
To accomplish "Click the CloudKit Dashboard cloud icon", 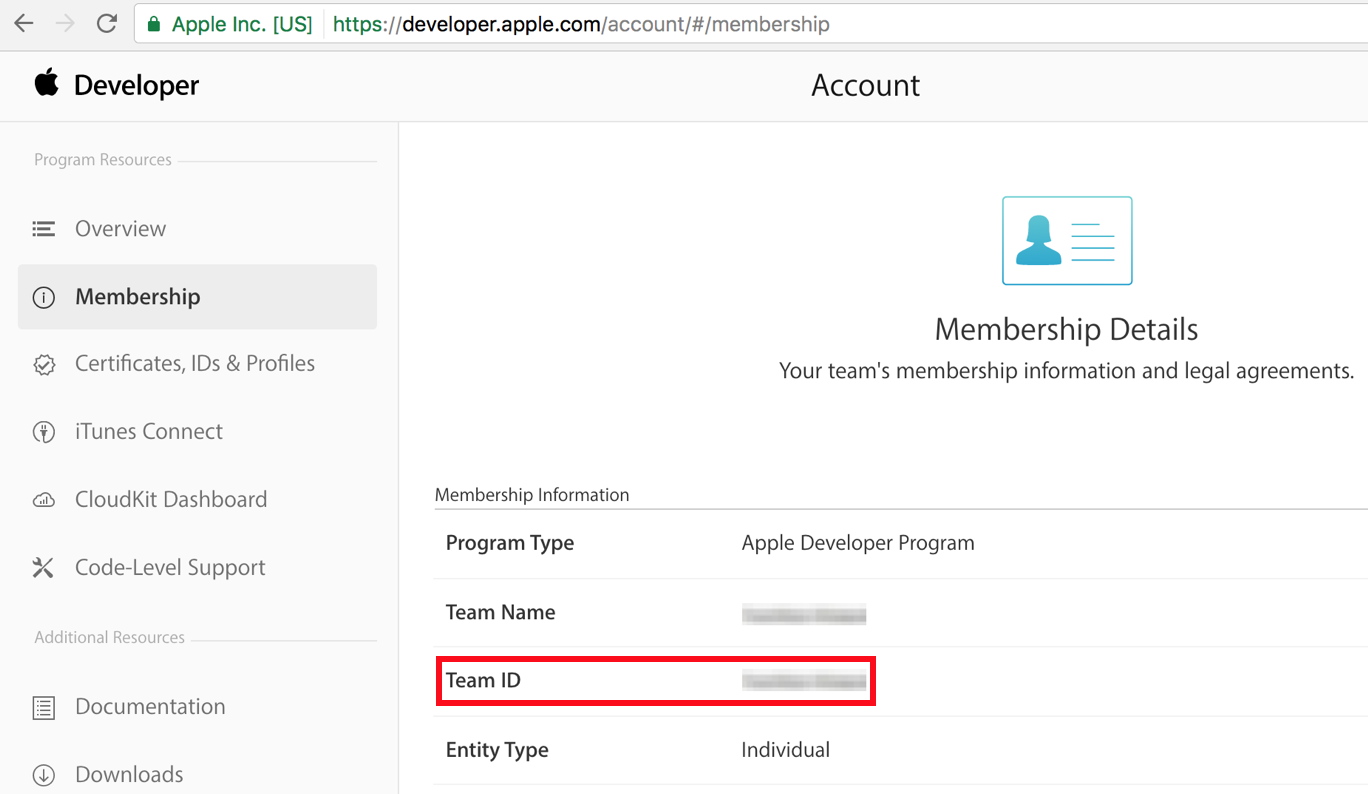I will click(x=43, y=500).
